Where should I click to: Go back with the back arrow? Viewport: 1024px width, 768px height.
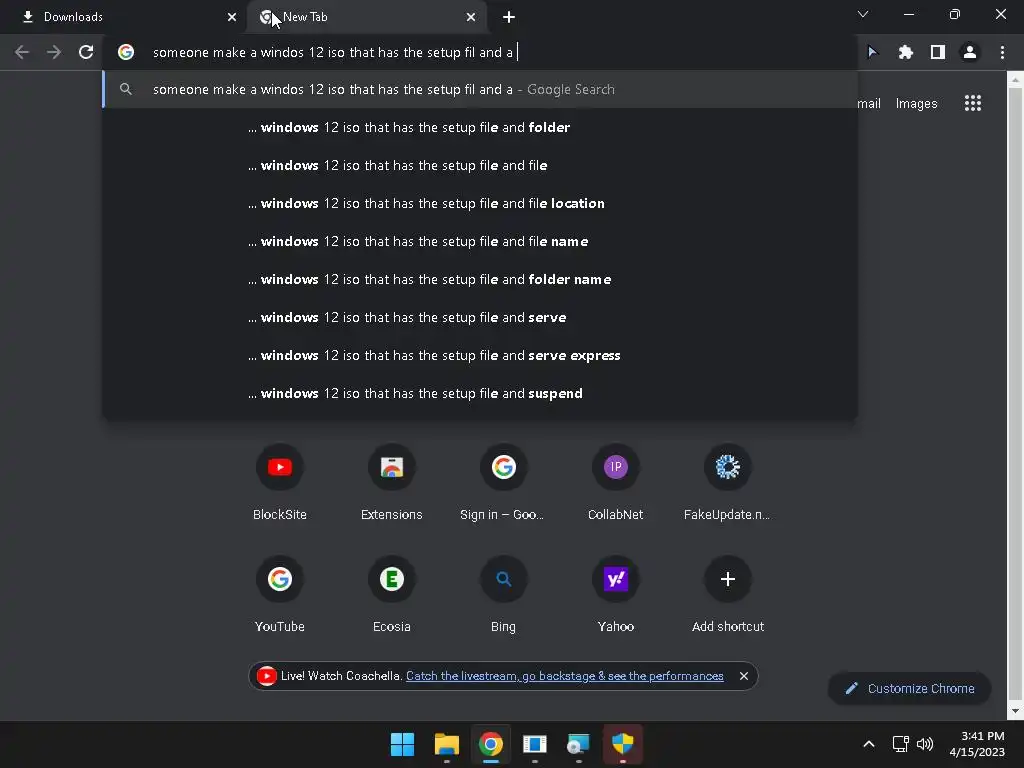pyautogui.click(x=22, y=52)
